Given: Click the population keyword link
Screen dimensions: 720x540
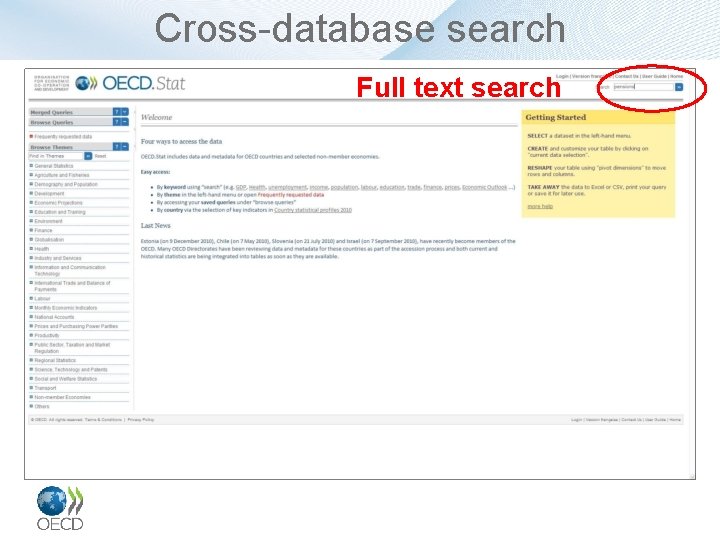Looking at the screenshot, I should [x=344, y=187].
